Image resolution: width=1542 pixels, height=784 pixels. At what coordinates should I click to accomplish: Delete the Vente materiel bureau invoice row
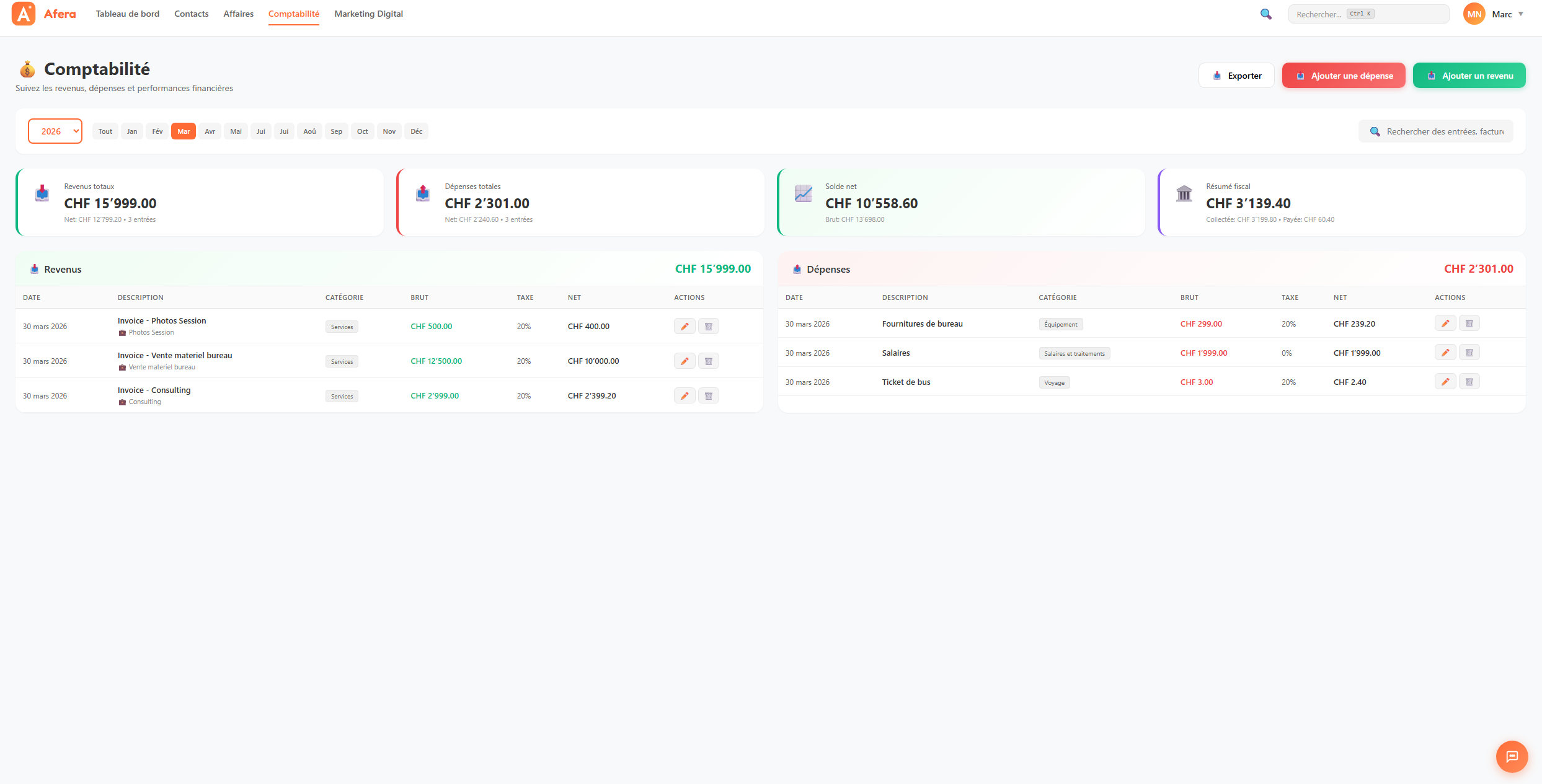pos(708,361)
